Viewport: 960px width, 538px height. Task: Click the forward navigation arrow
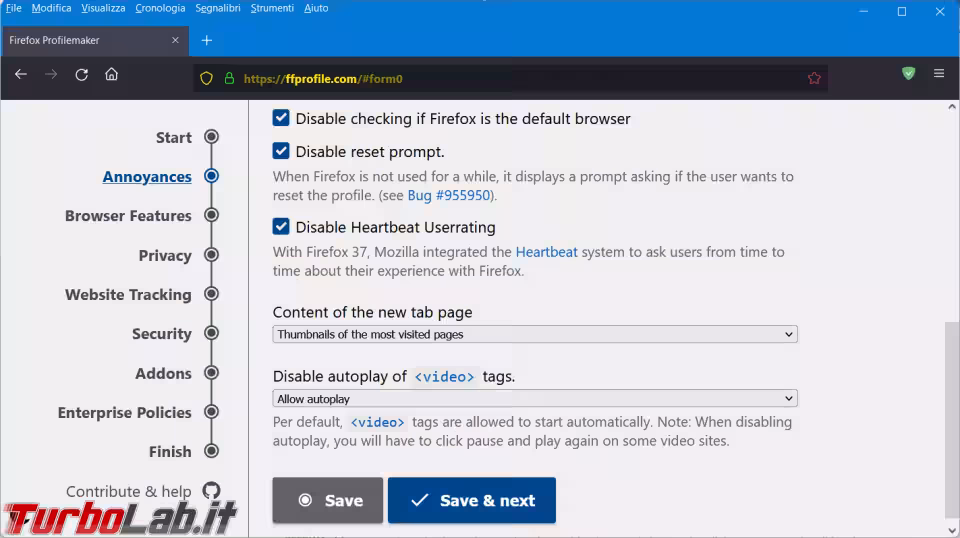(51, 74)
